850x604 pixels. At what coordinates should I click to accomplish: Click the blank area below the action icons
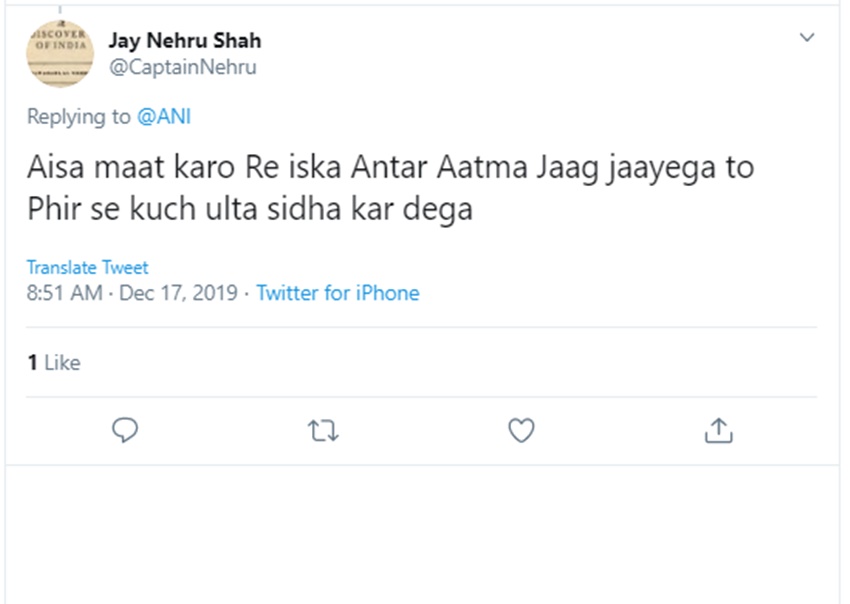[x=425, y=535]
